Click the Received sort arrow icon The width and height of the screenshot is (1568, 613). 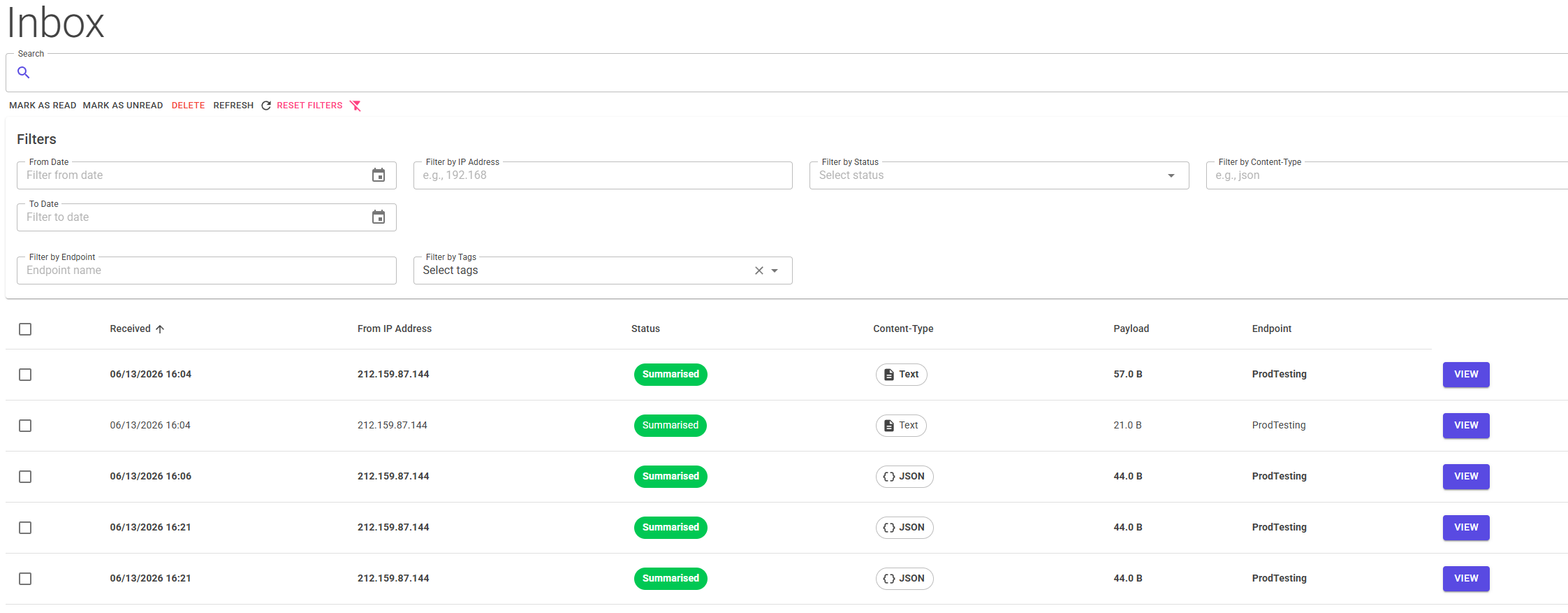[x=160, y=329]
